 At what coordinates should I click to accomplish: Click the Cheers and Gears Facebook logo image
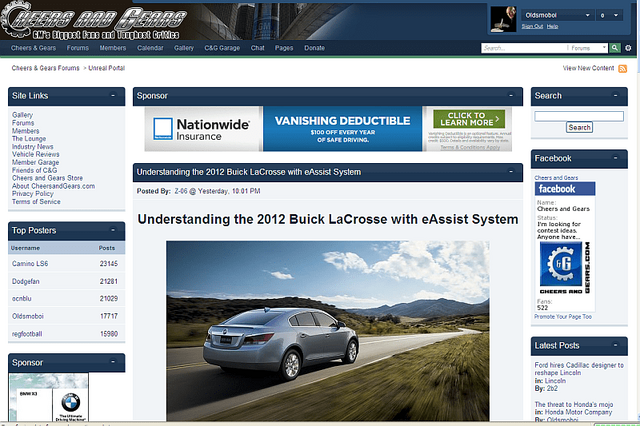(564, 268)
